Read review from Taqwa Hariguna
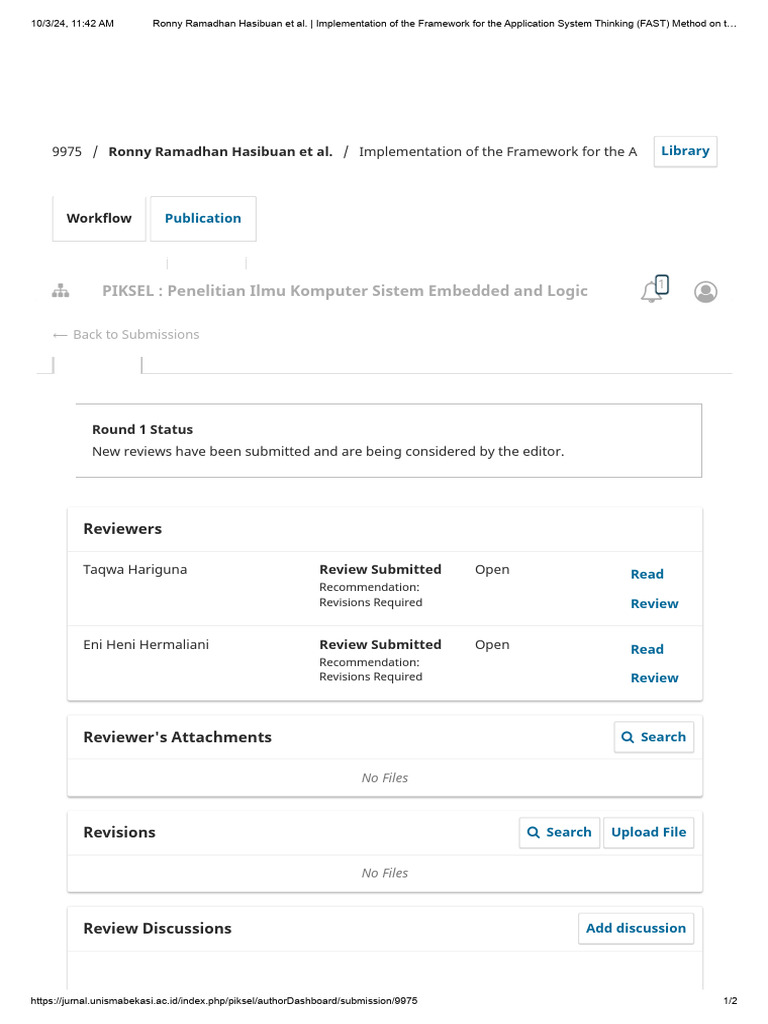 click(x=654, y=588)
